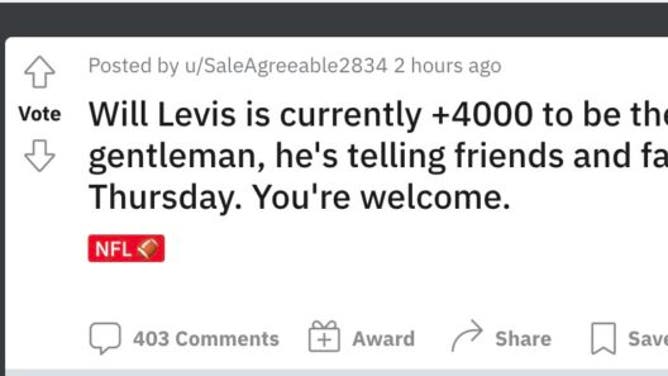Screen dimensions: 668x376
Task: Upvote the Will Levis post
Action: tap(40, 72)
